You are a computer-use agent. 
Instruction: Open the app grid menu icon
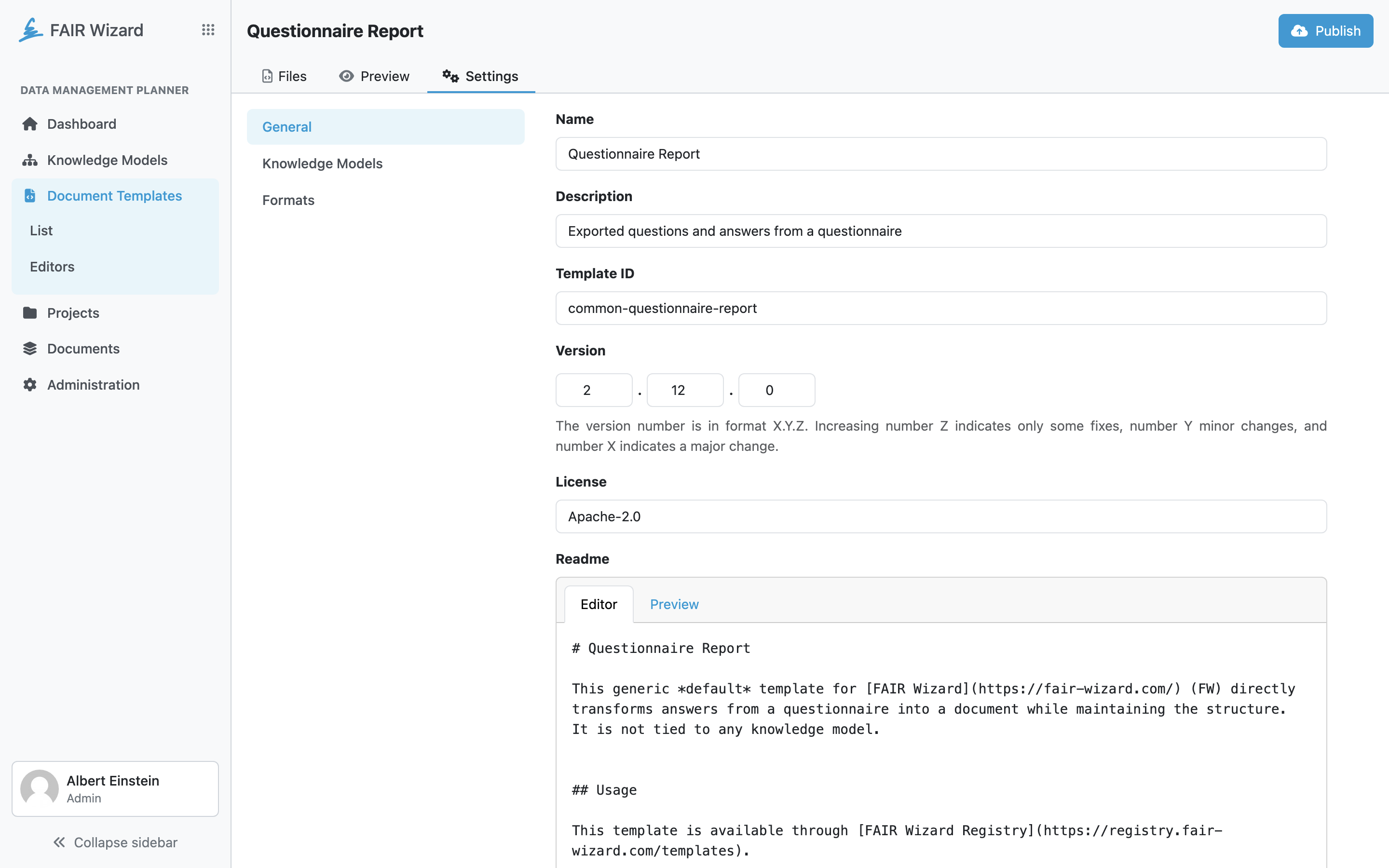click(208, 30)
